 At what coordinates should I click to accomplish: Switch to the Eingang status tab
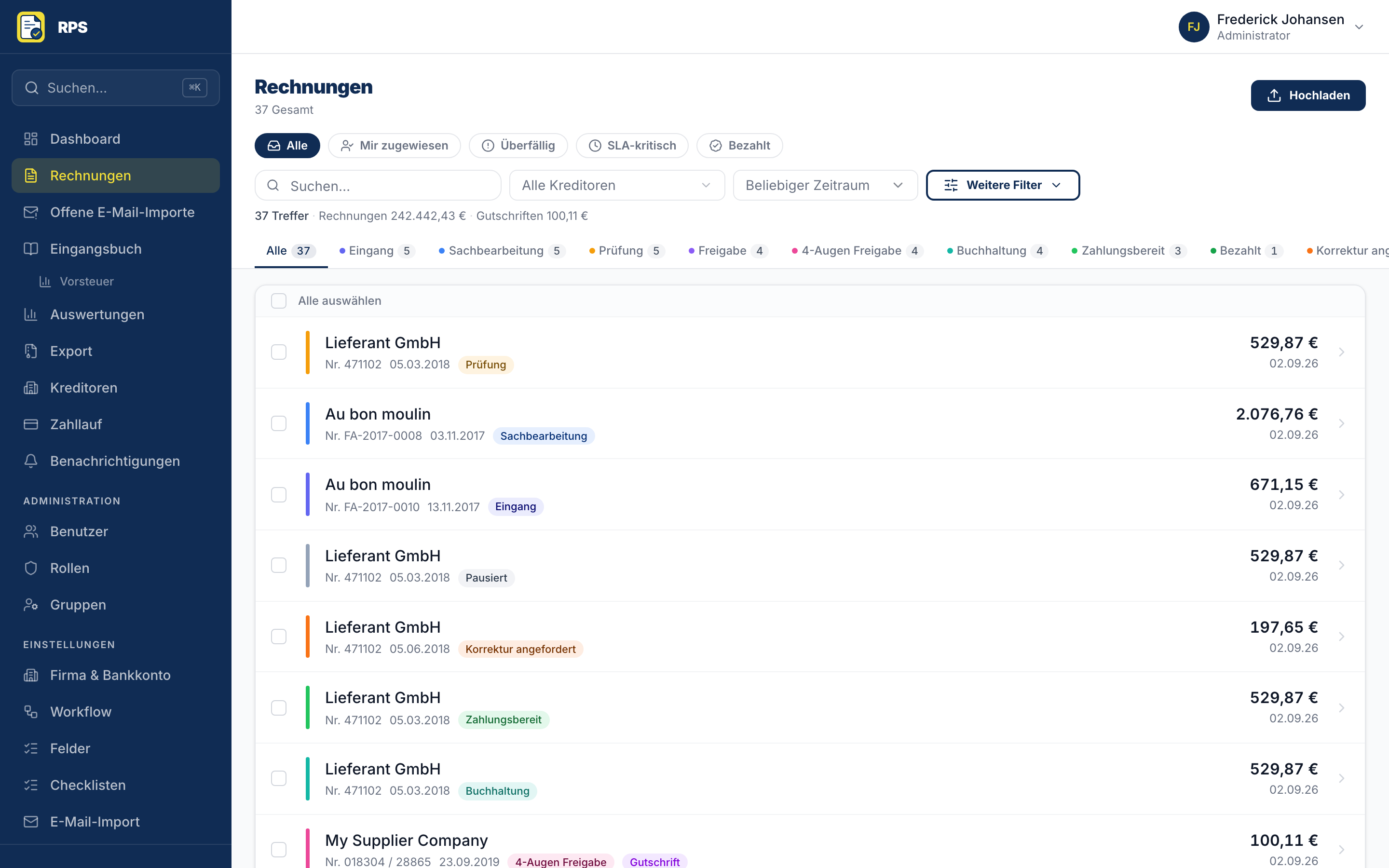tap(377, 251)
